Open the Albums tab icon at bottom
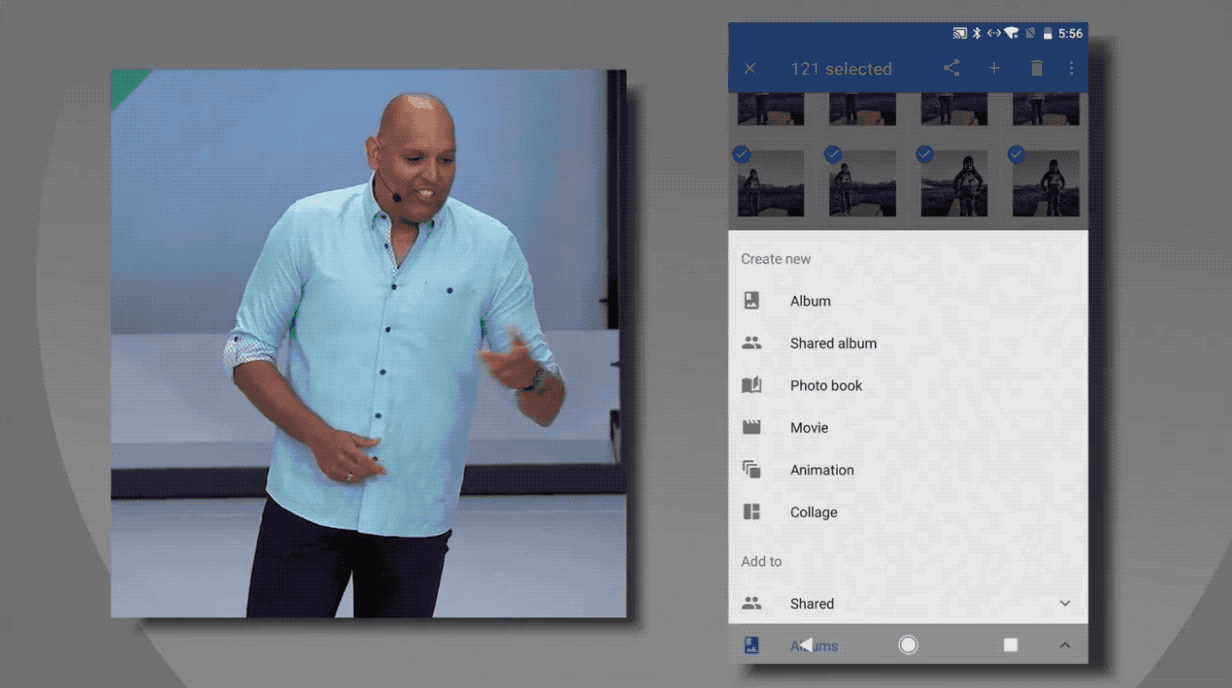1232x688 pixels. tap(752, 646)
